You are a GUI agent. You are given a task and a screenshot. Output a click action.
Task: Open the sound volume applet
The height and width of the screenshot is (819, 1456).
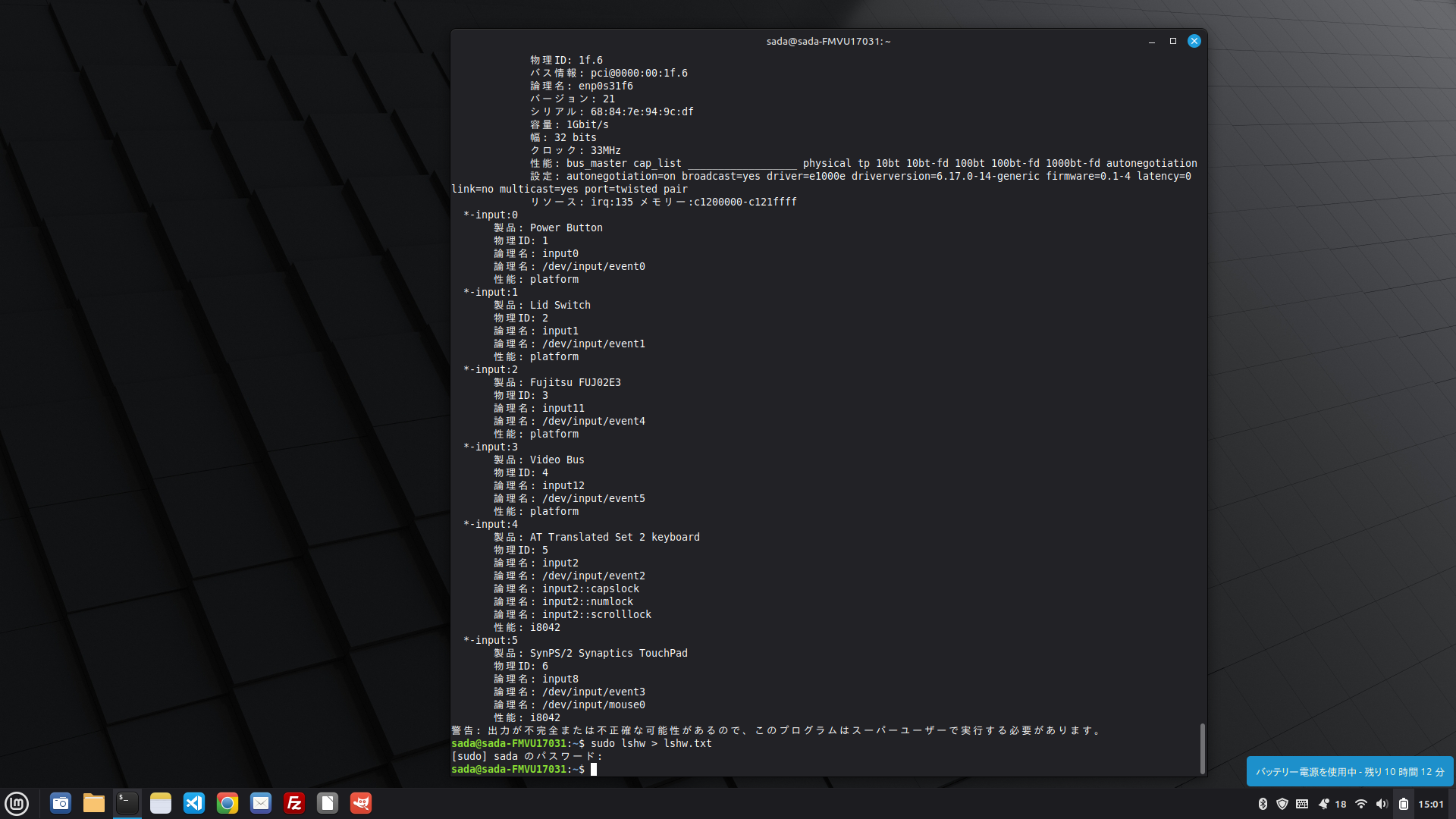coord(1382,804)
